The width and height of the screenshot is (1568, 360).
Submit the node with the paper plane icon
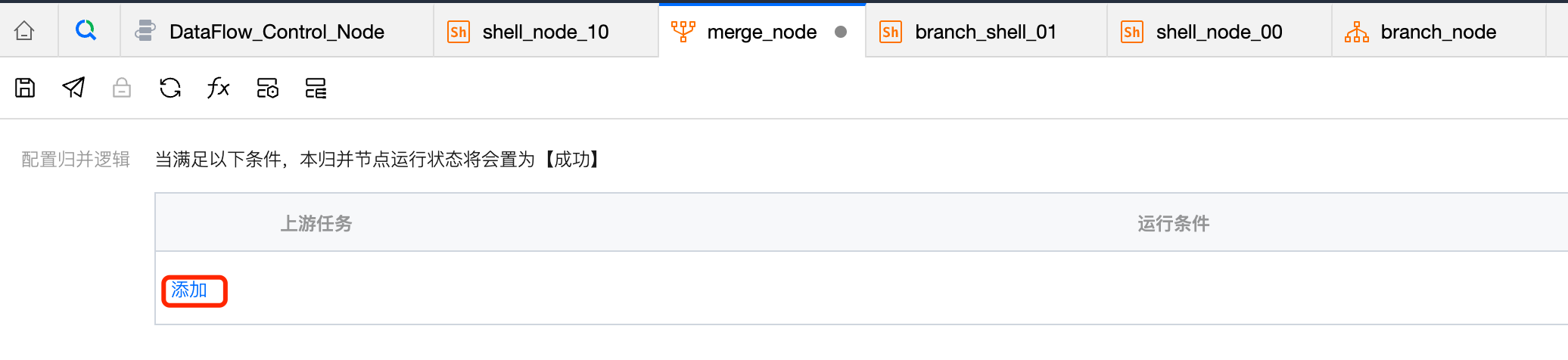73,88
